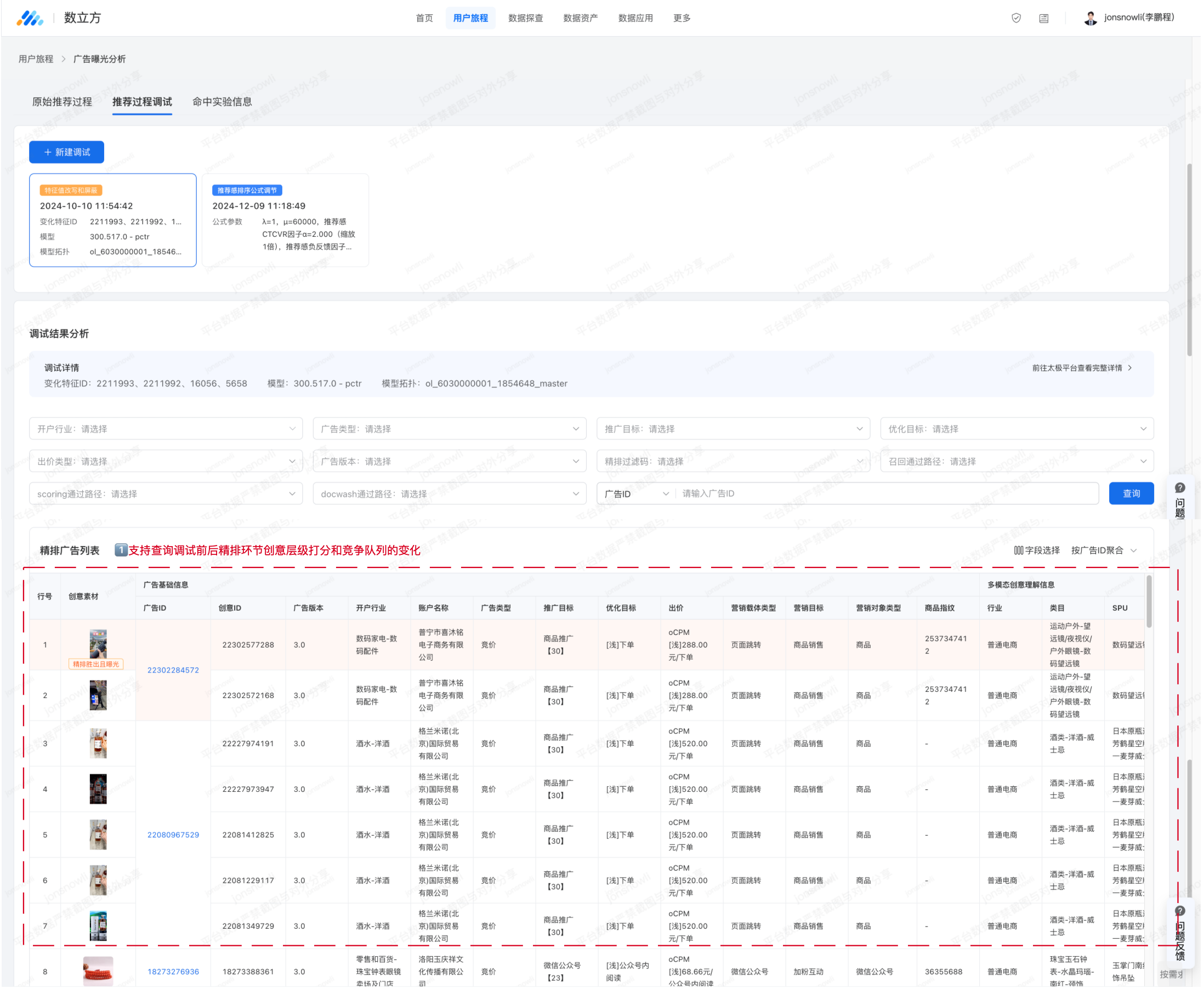This screenshot has height=988, width=1204.
Task: Switch to 原始推荐过程 tab
Action: [x=62, y=102]
